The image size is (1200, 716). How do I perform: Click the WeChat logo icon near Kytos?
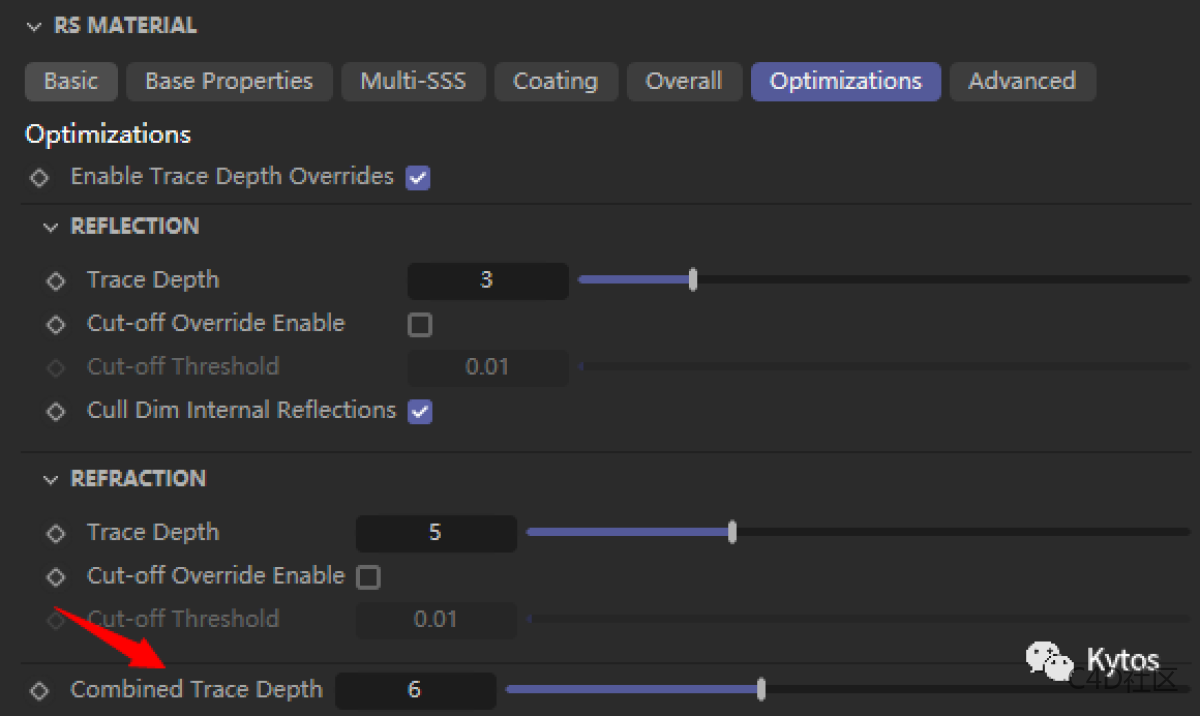coord(1047,659)
